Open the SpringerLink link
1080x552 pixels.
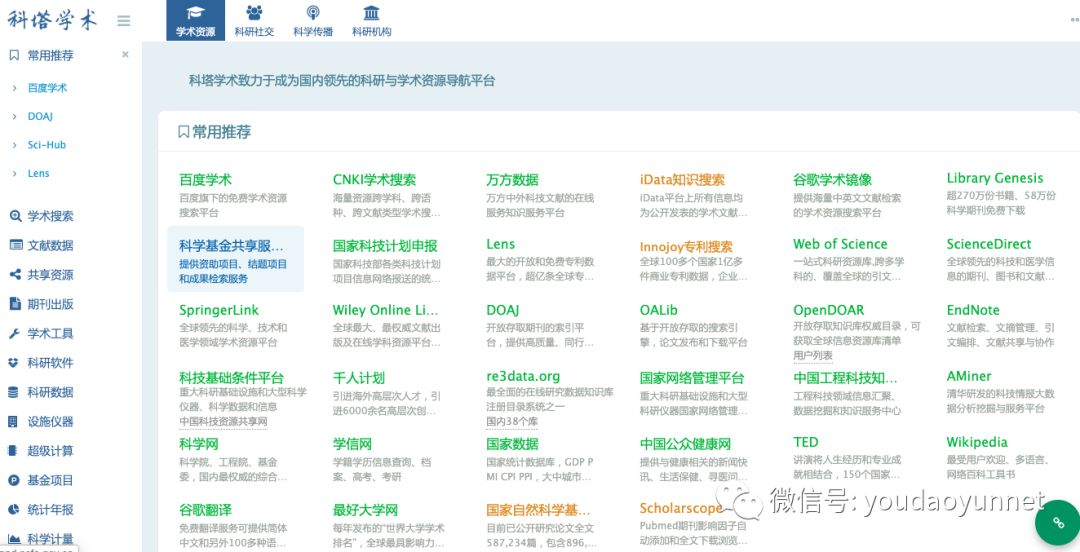tap(219, 310)
